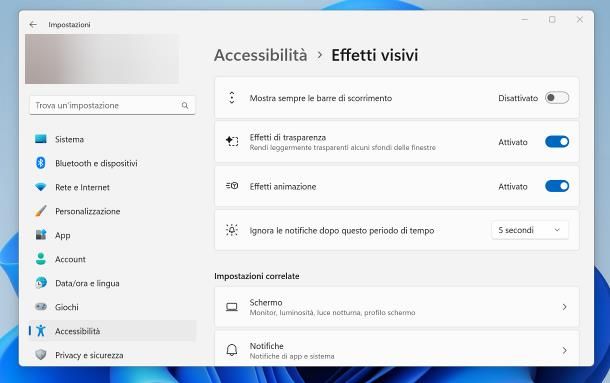Click Monitor, luminosità, luce notturna text
The height and width of the screenshot is (383, 610).
pyautogui.click(x=333, y=313)
